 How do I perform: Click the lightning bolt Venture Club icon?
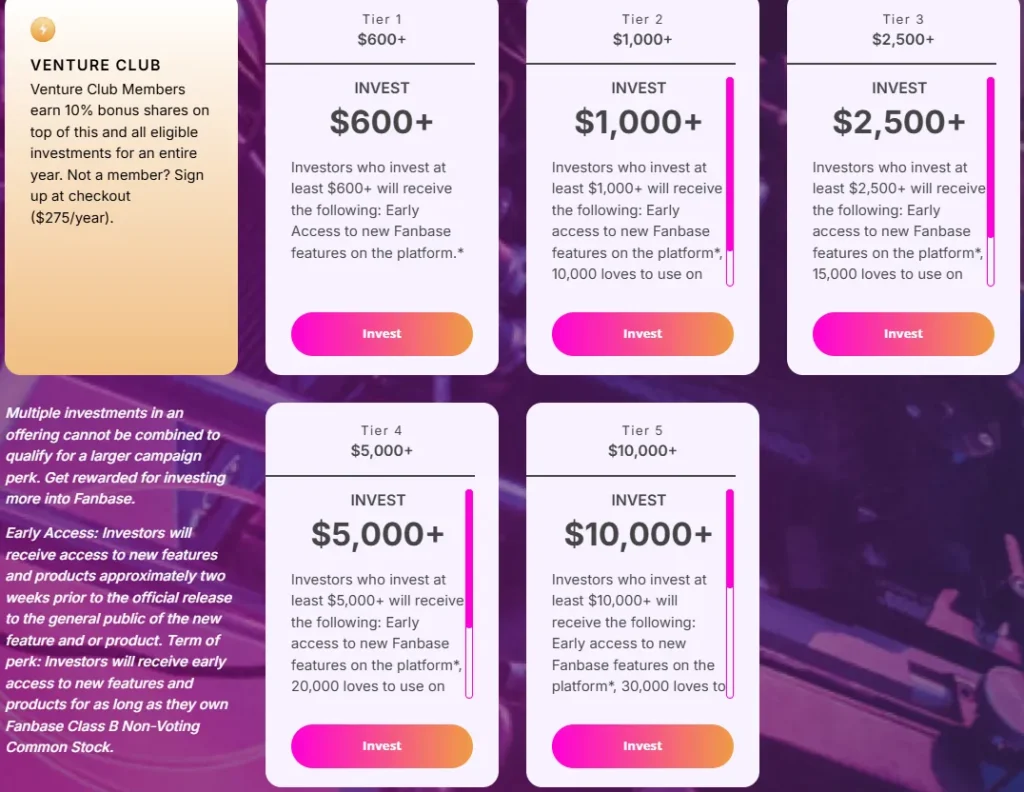click(x=42, y=30)
